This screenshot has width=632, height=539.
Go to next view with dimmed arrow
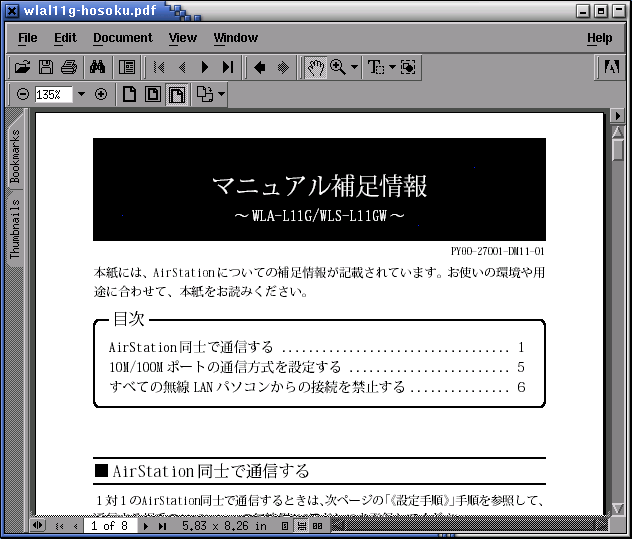click(x=283, y=67)
